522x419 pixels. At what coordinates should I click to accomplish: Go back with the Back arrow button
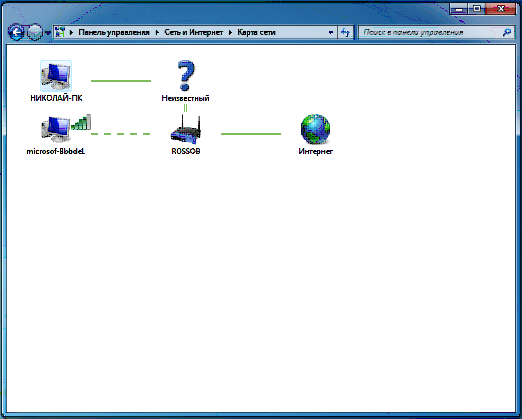point(16,32)
